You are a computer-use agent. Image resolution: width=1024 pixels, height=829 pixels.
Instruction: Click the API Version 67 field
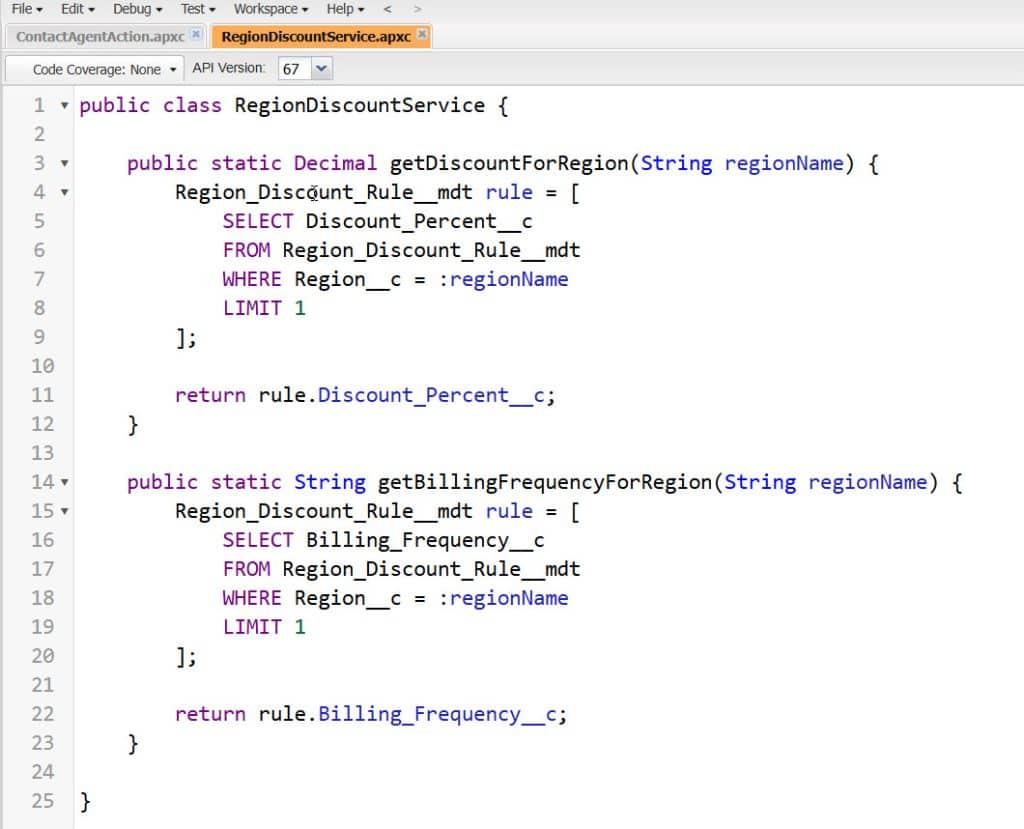pyautogui.click(x=295, y=69)
